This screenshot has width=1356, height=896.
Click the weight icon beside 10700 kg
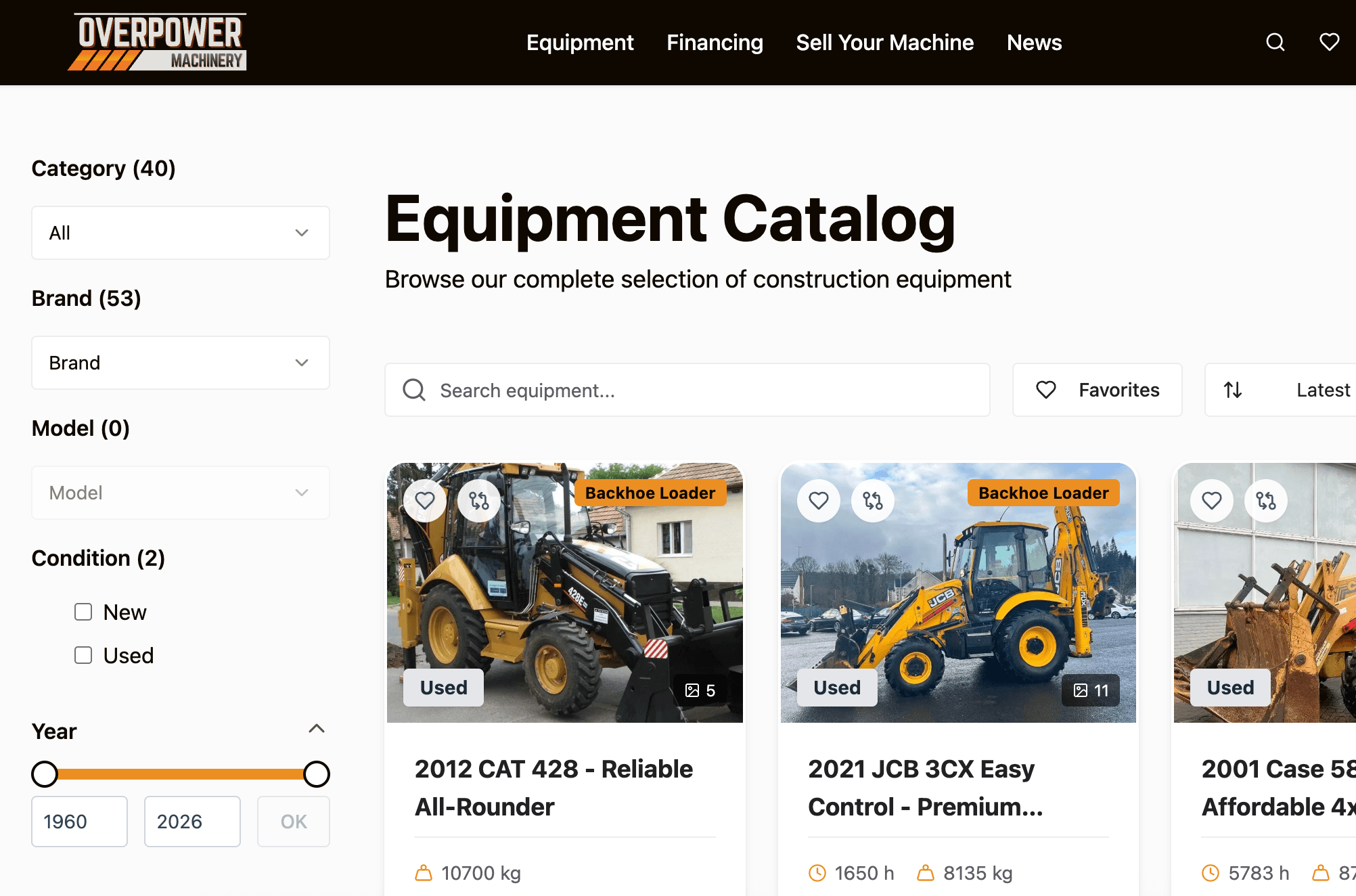coord(424,873)
